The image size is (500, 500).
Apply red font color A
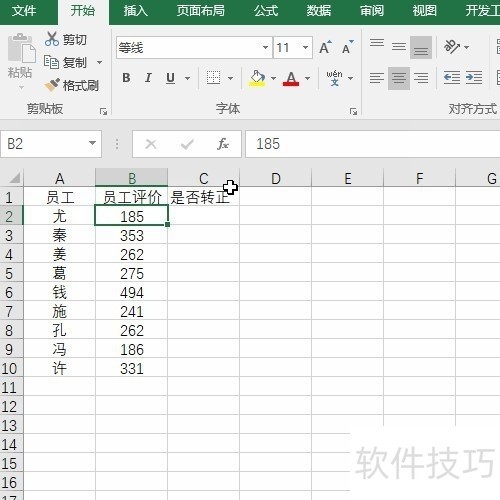coord(291,78)
